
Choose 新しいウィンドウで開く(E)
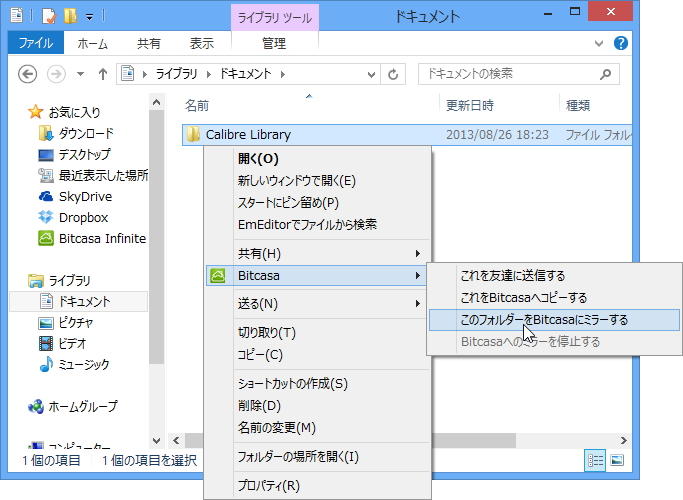(x=318, y=180)
